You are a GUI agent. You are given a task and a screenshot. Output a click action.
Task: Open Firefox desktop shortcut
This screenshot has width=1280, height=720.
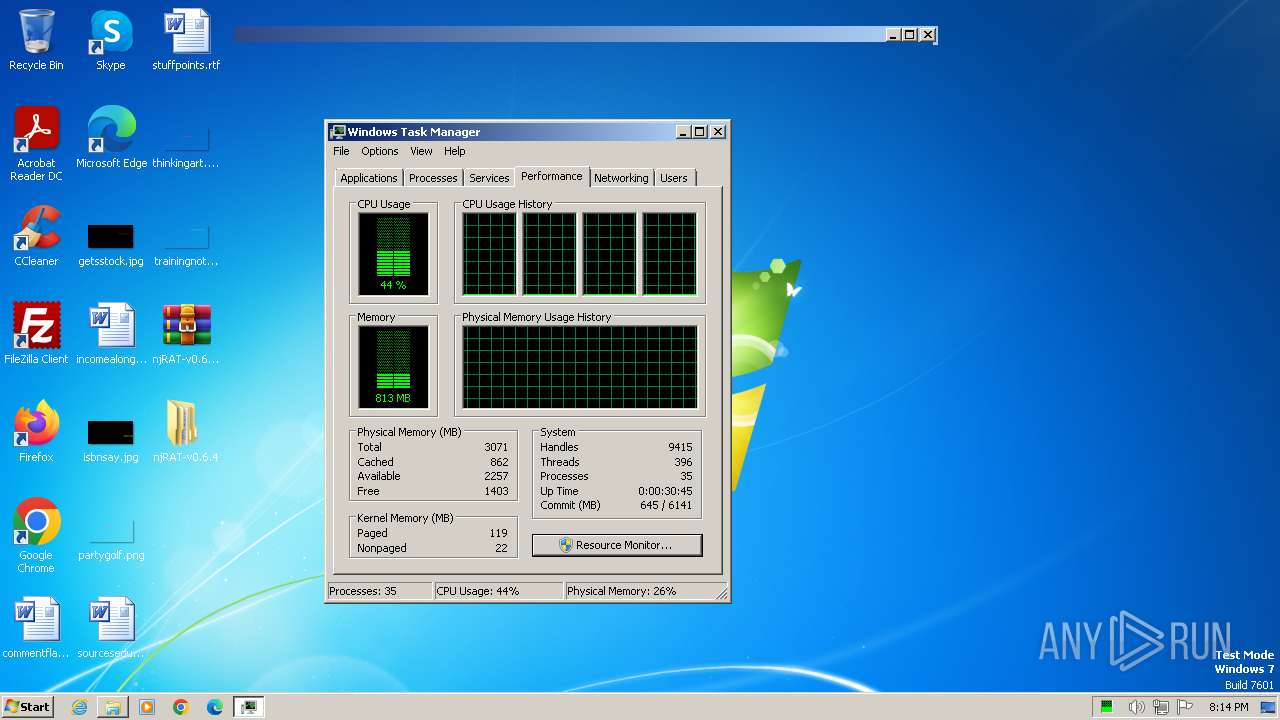pyautogui.click(x=36, y=432)
